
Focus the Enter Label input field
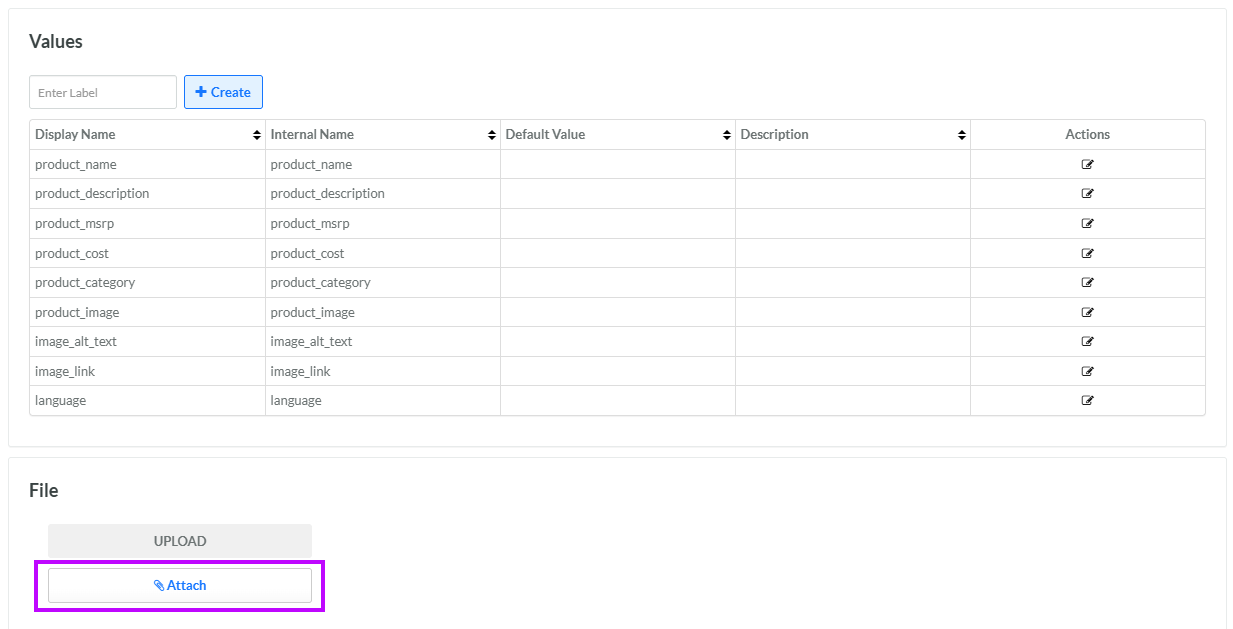click(x=103, y=92)
